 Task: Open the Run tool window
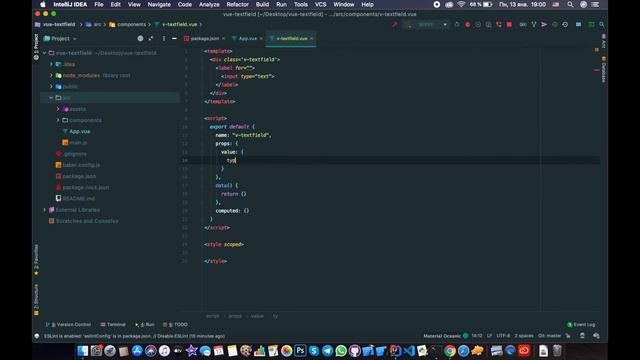point(145,324)
